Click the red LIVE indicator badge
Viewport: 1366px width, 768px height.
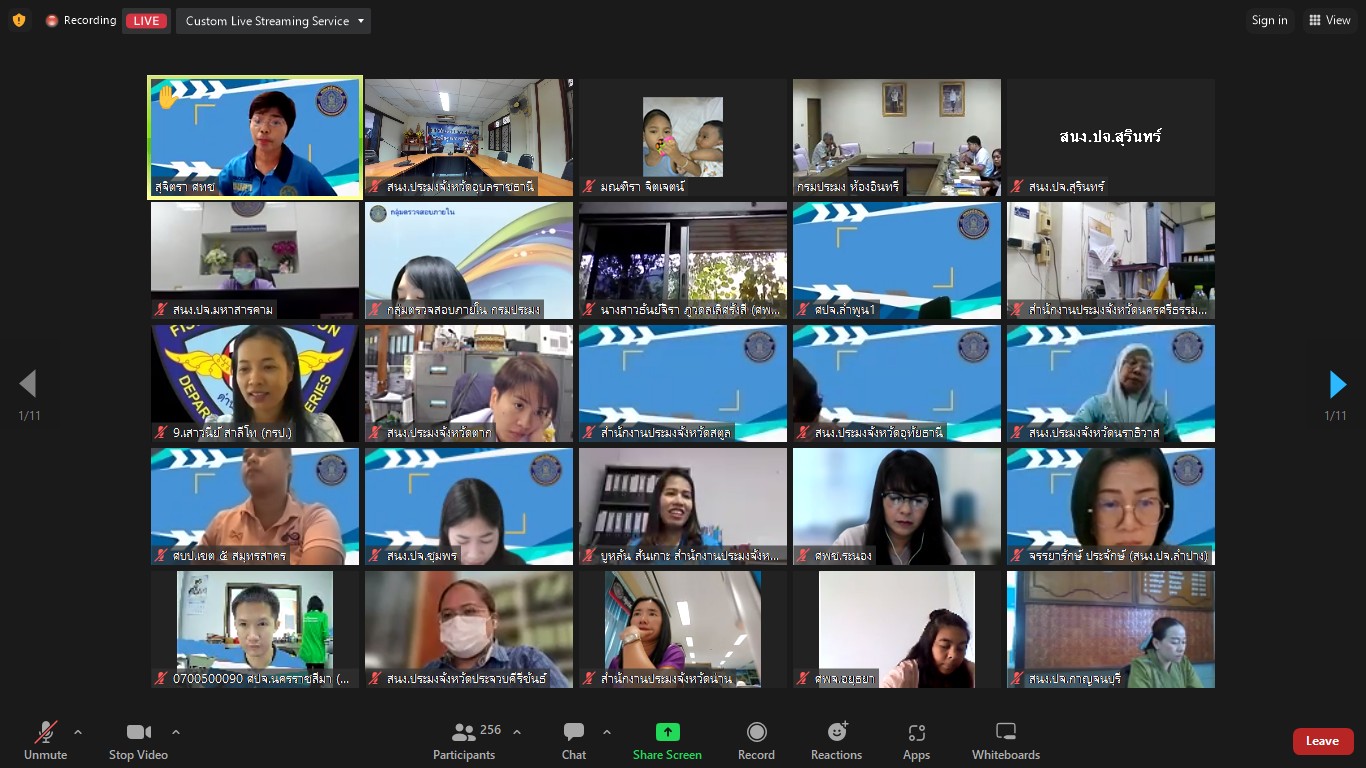tap(146, 21)
